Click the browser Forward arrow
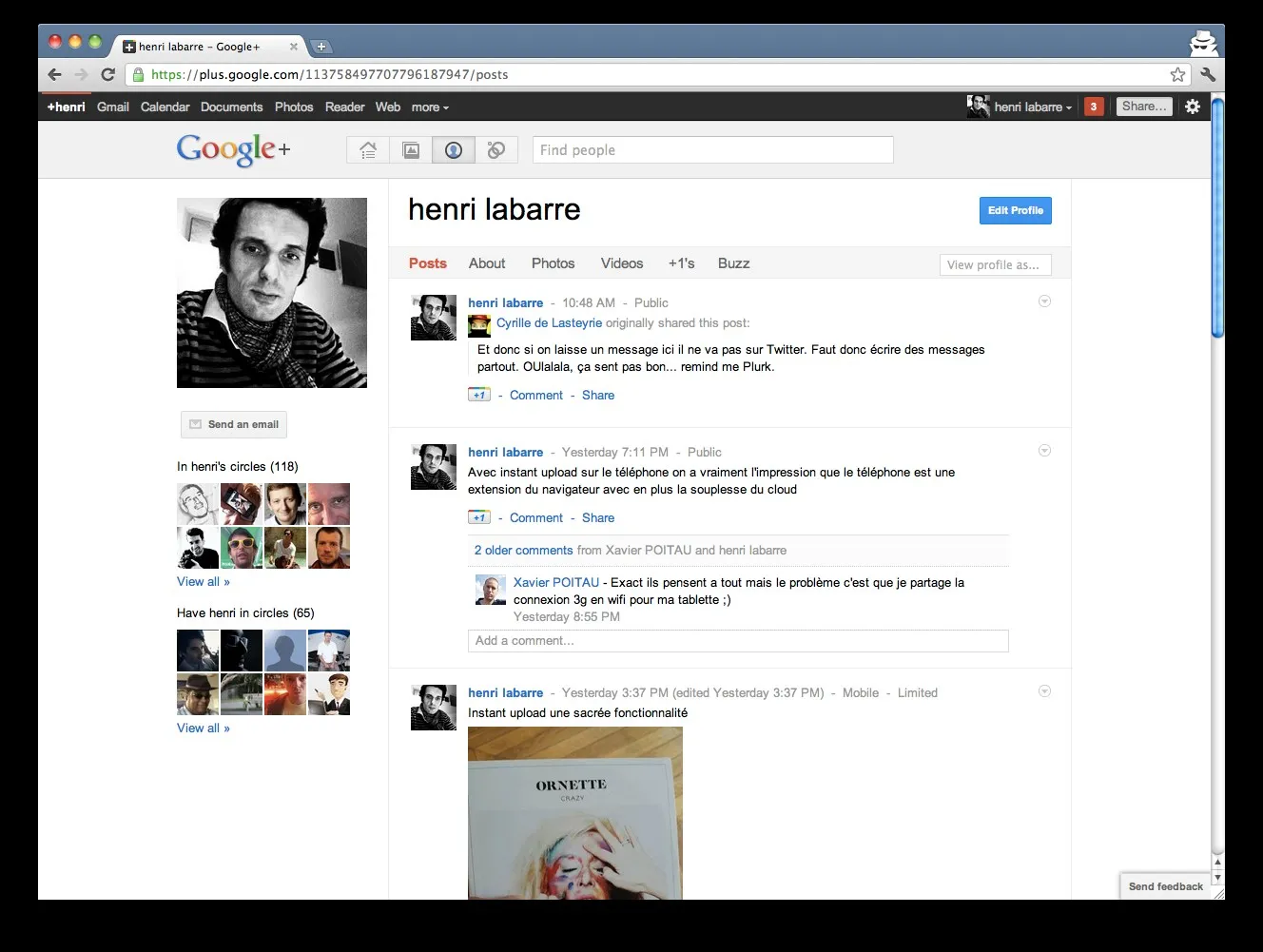Viewport: 1263px width, 952px height. coord(81,74)
